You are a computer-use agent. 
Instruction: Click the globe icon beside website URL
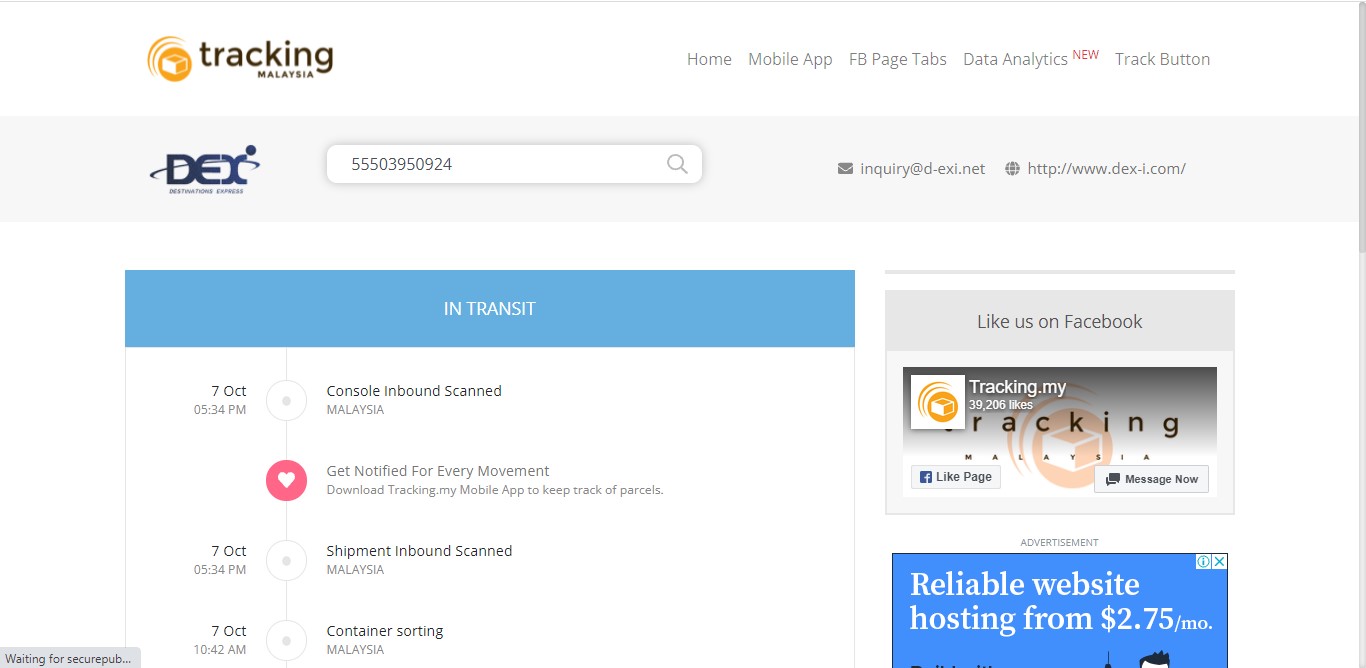[x=1012, y=169]
